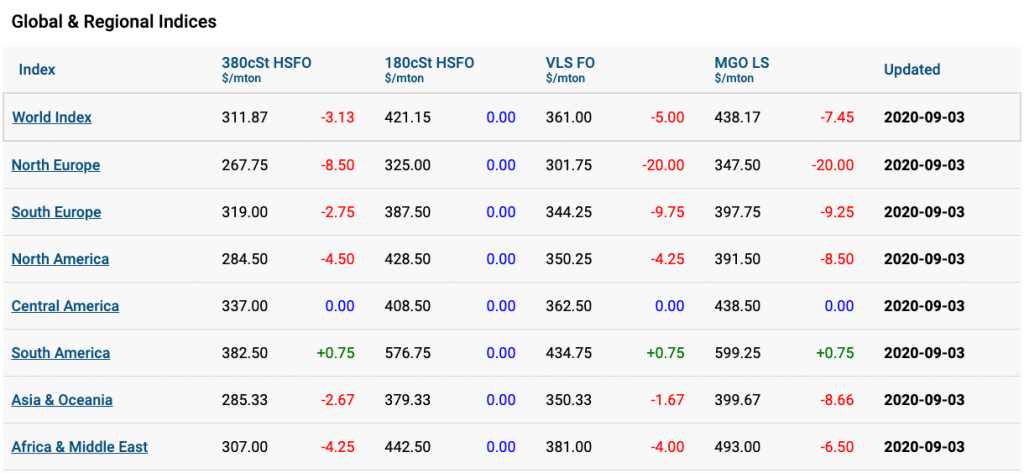Open the North Europe index link
Viewport: 1024px width, 473px height.
[x=56, y=165]
